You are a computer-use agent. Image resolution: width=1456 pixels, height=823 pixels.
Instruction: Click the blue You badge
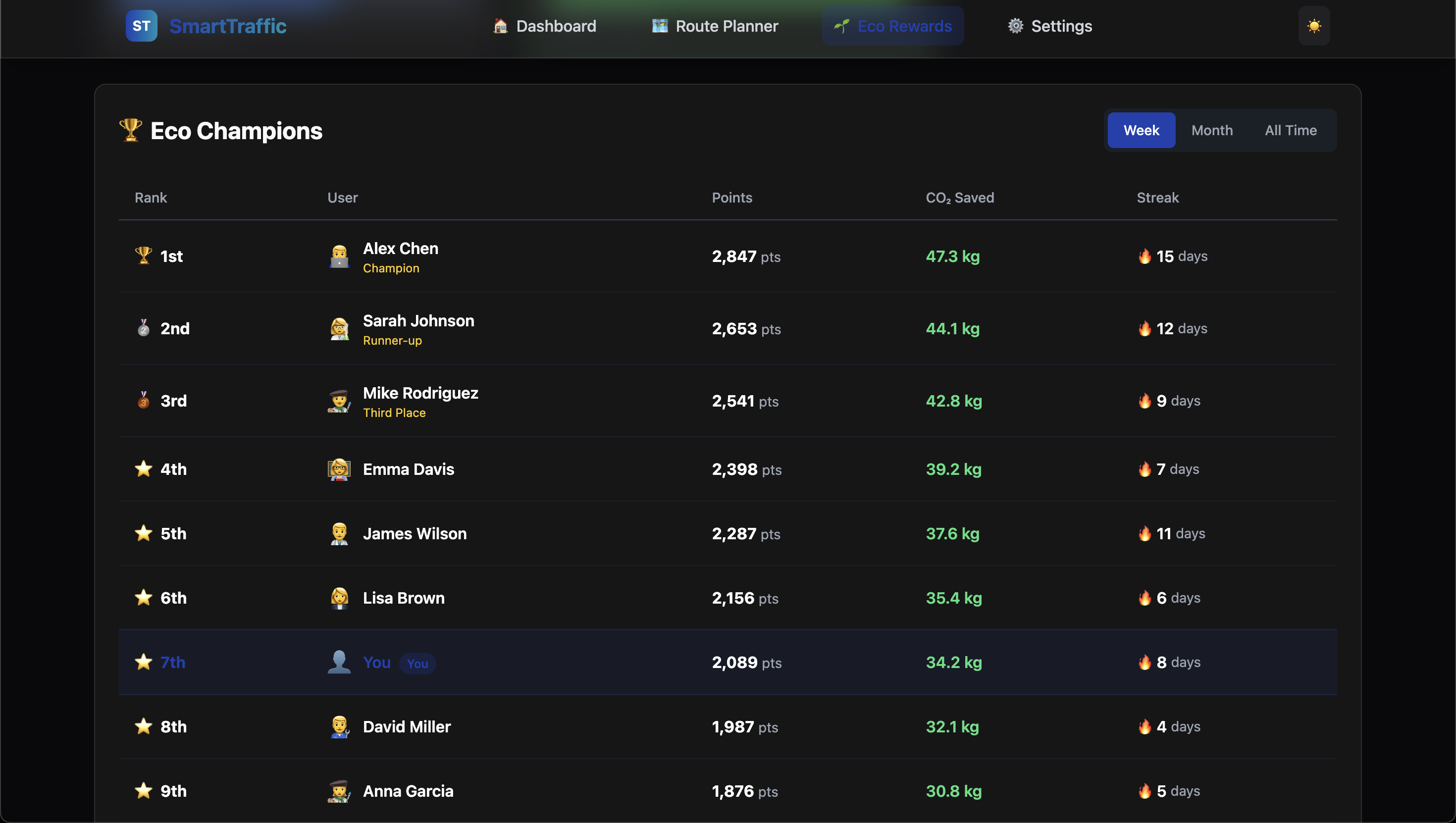point(417,664)
